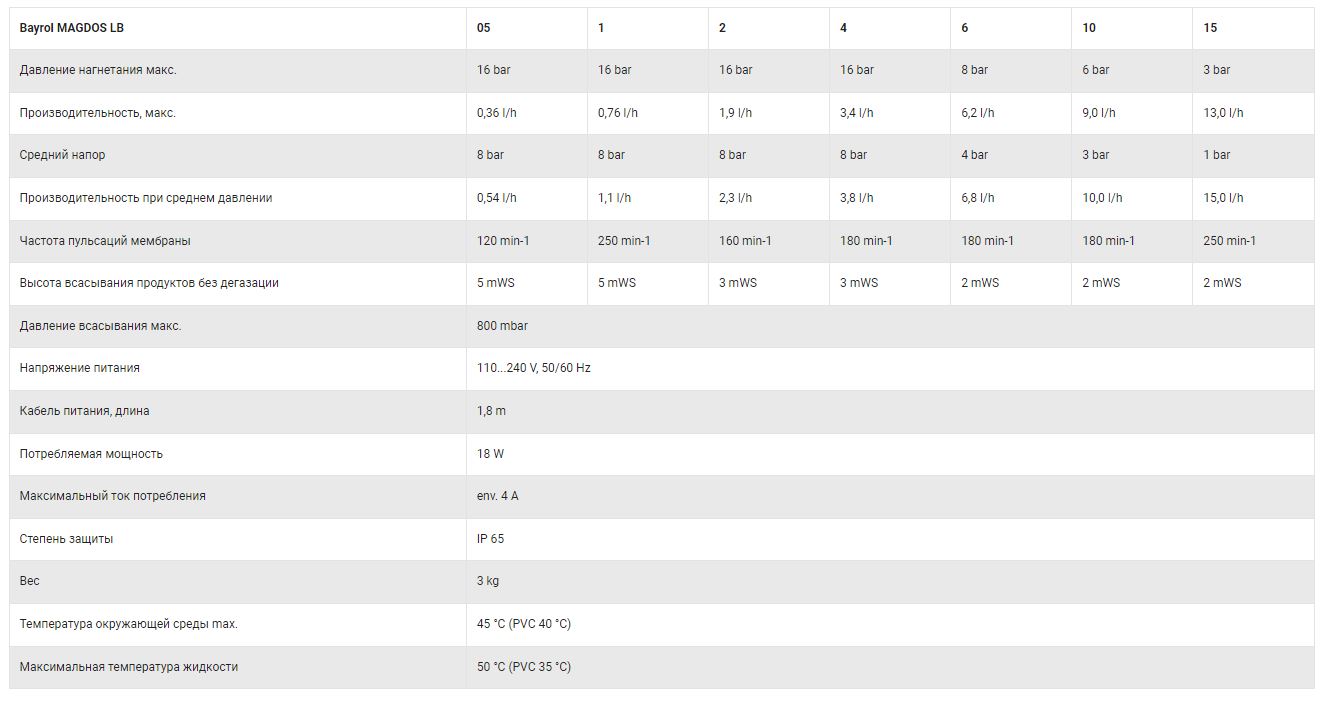The height and width of the screenshot is (702, 1329).
Task: Select the 250 min-1 value for model 1
Action: 624,241
